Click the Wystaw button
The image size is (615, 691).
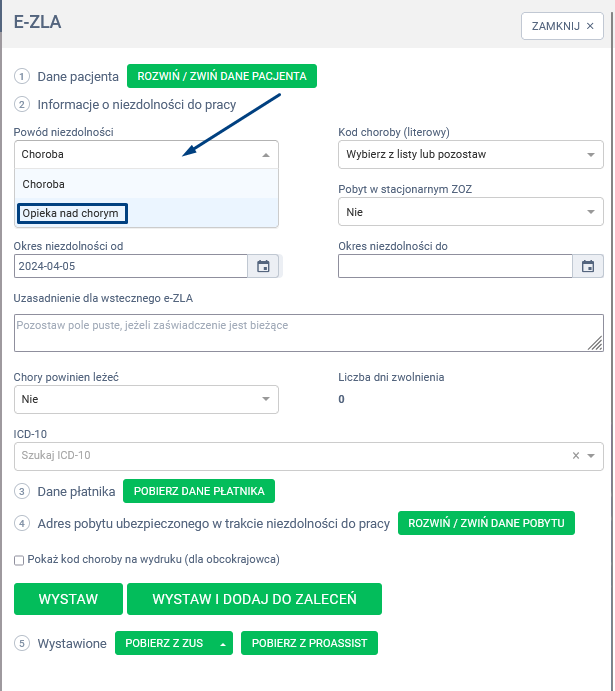click(68, 599)
